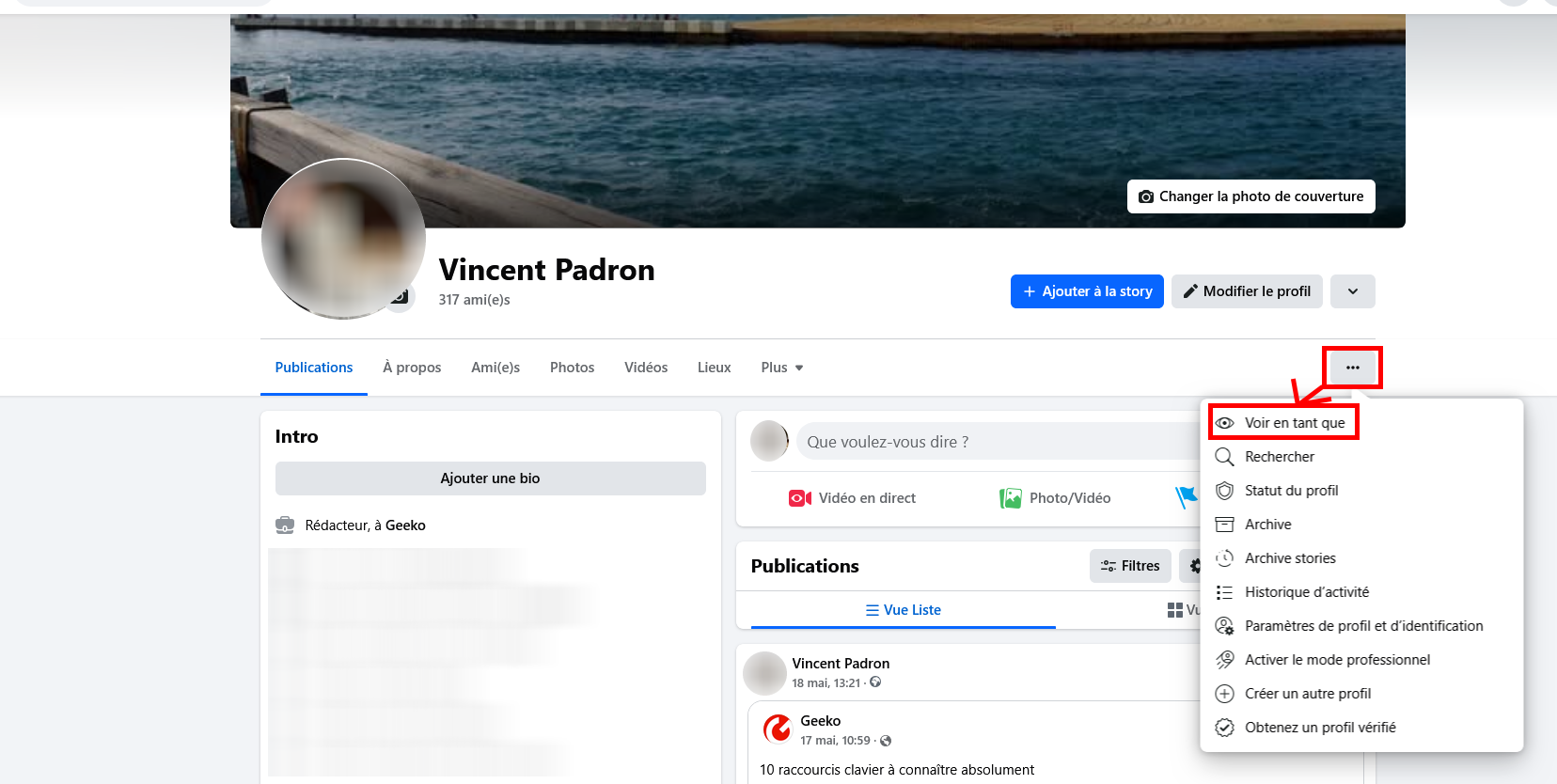Image resolution: width=1557 pixels, height=784 pixels.
Task: Click in the Que voulez-vous dire field
Action: coord(997,442)
